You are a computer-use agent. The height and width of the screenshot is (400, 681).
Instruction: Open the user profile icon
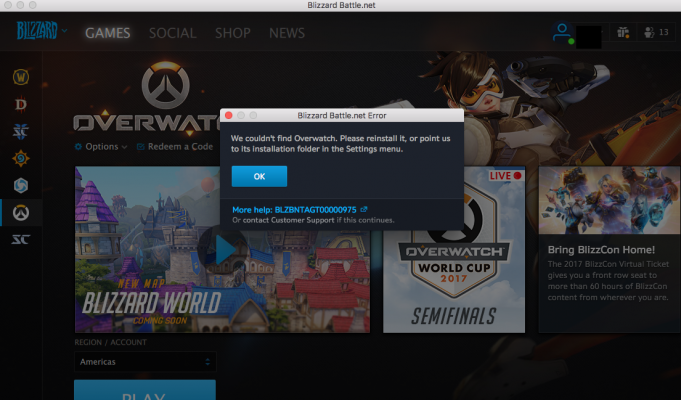[x=562, y=32]
